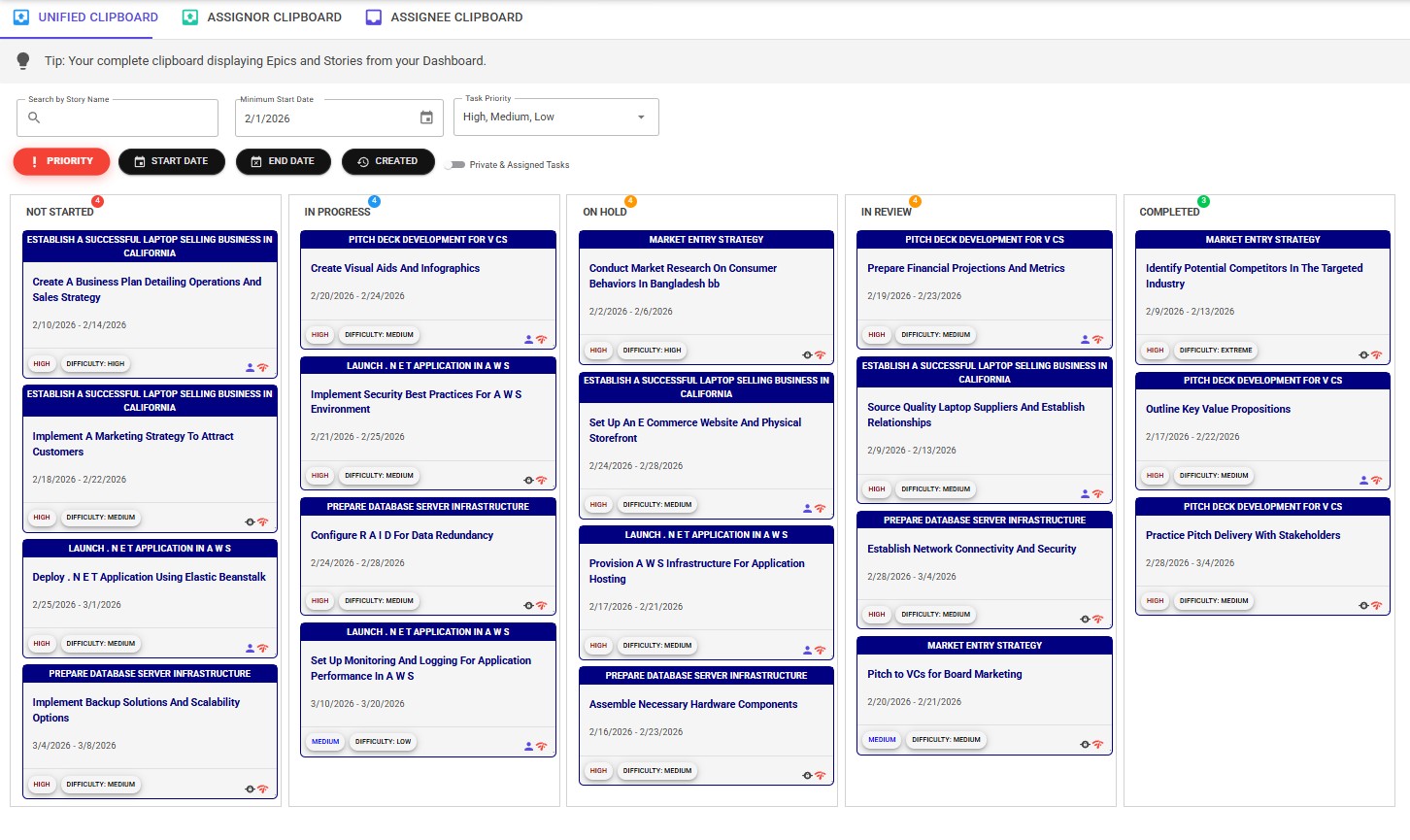Click the Assignee Clipboard tab icon
Screen dimensions: 1410x840
374,17
